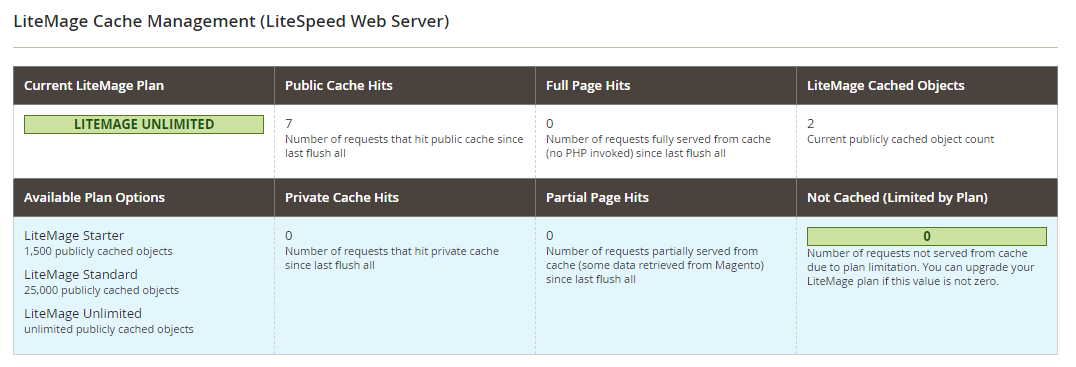Select 'unlimited publicly cached objects' text

(x=109, y=329)
